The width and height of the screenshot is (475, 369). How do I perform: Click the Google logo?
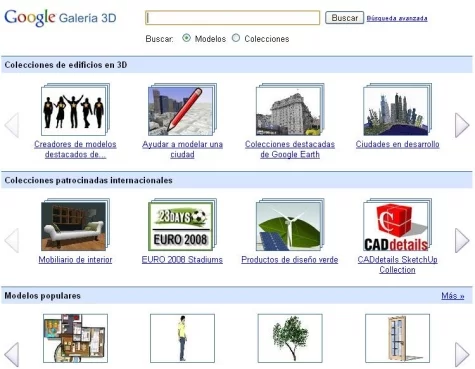pyautogui.click(x=30, y=18)
